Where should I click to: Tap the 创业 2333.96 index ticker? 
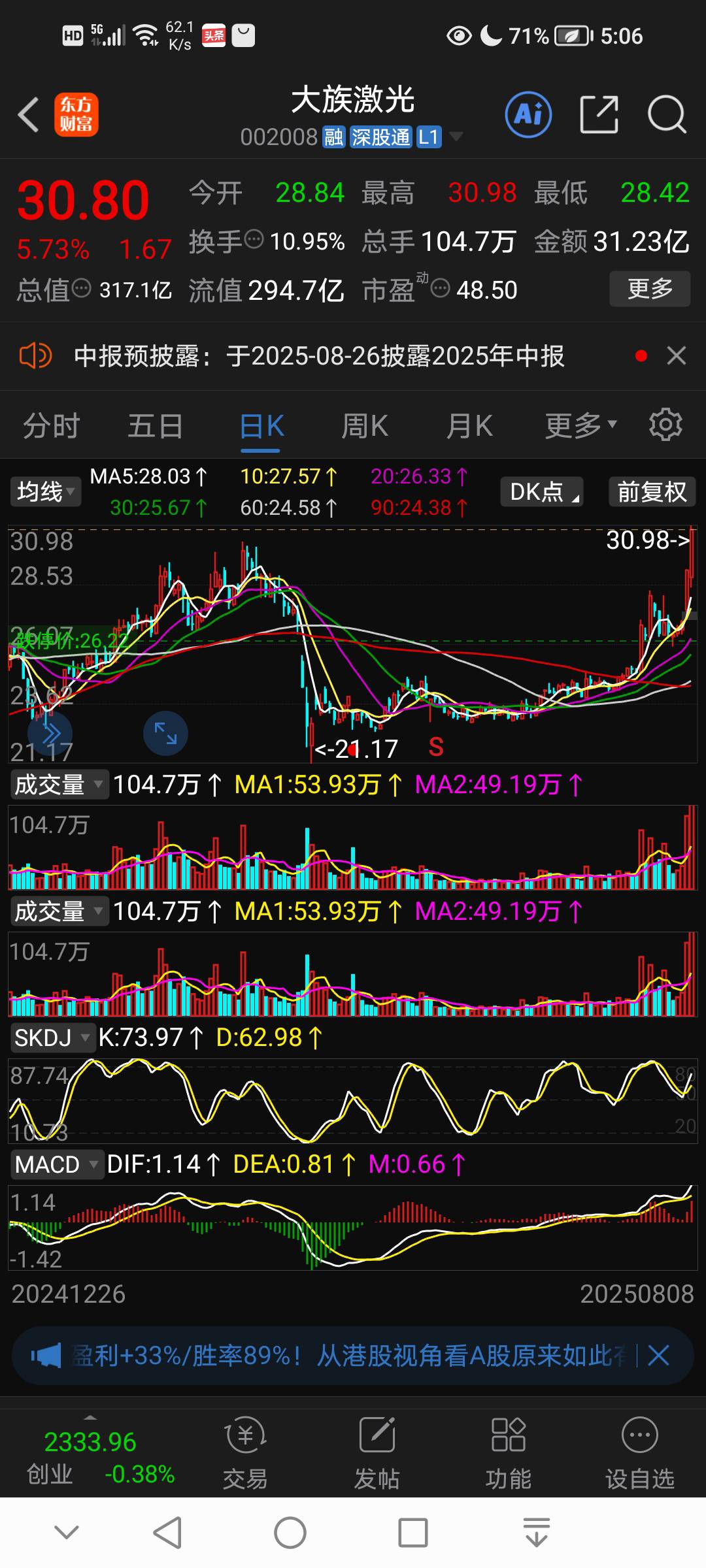point(100,1458)
